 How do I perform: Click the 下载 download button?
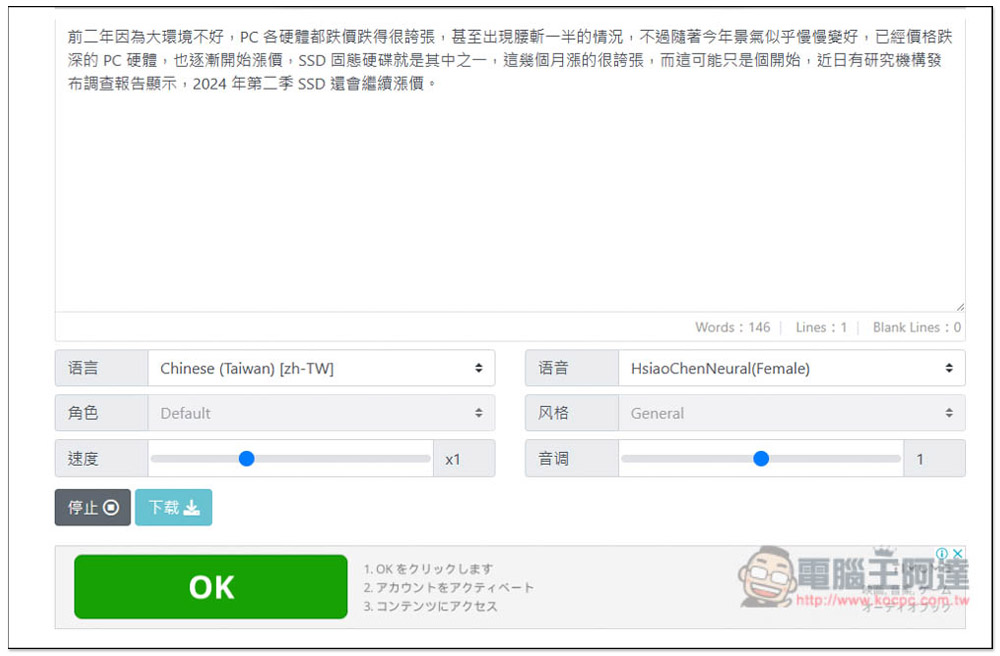click(173, 507)
